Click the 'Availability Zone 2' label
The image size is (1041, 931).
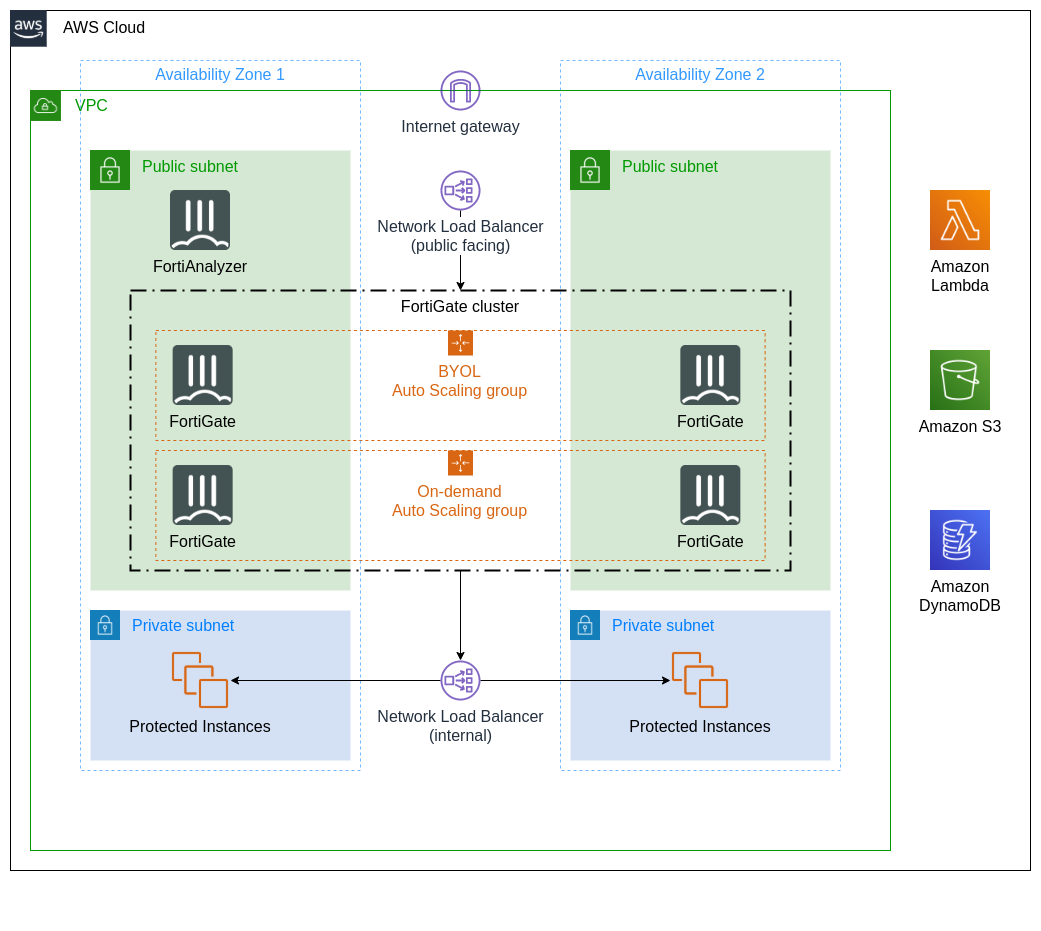[x=700, y=74]
